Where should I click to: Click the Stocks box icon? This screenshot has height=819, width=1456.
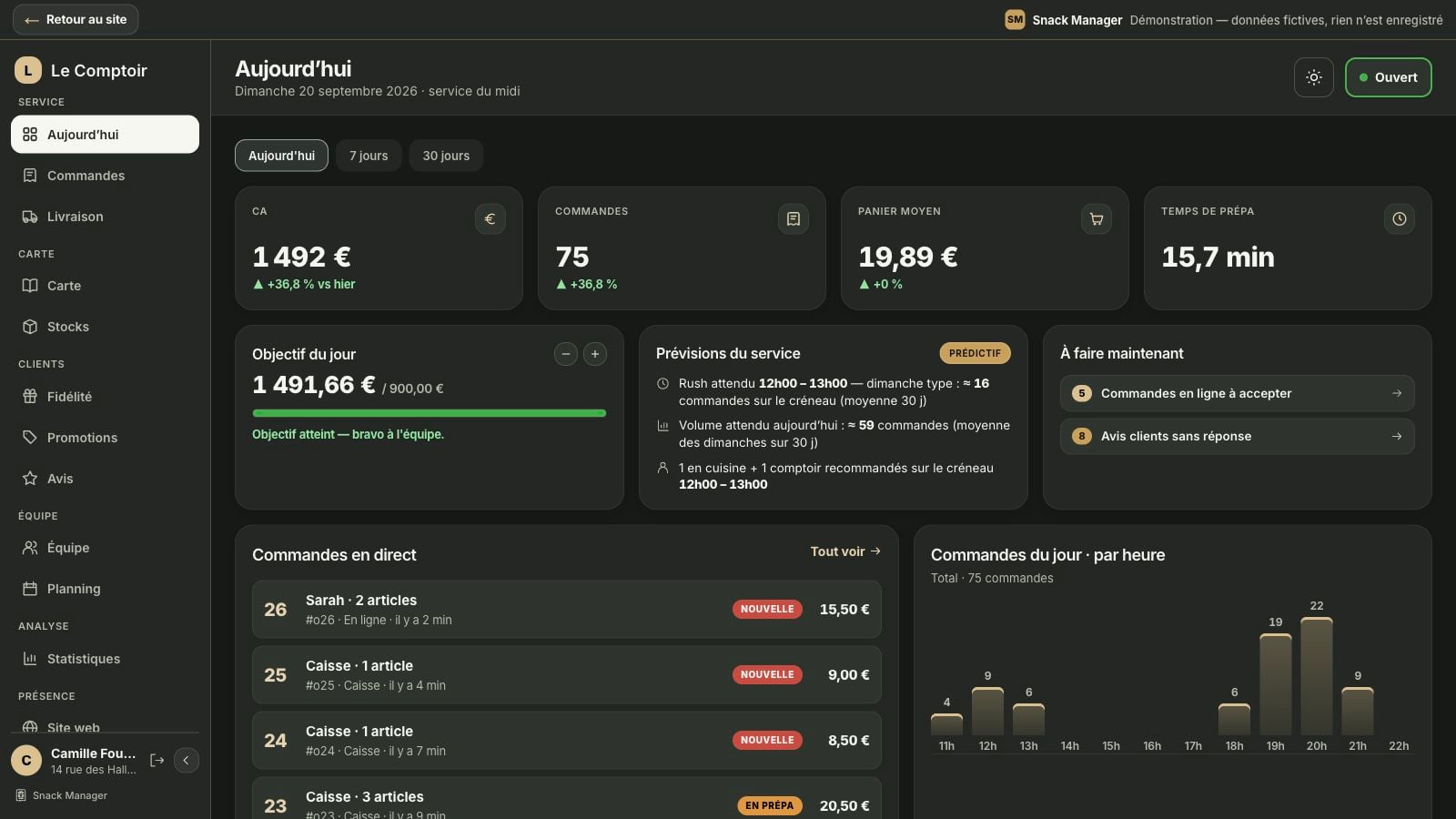click(x=30, y=327)
